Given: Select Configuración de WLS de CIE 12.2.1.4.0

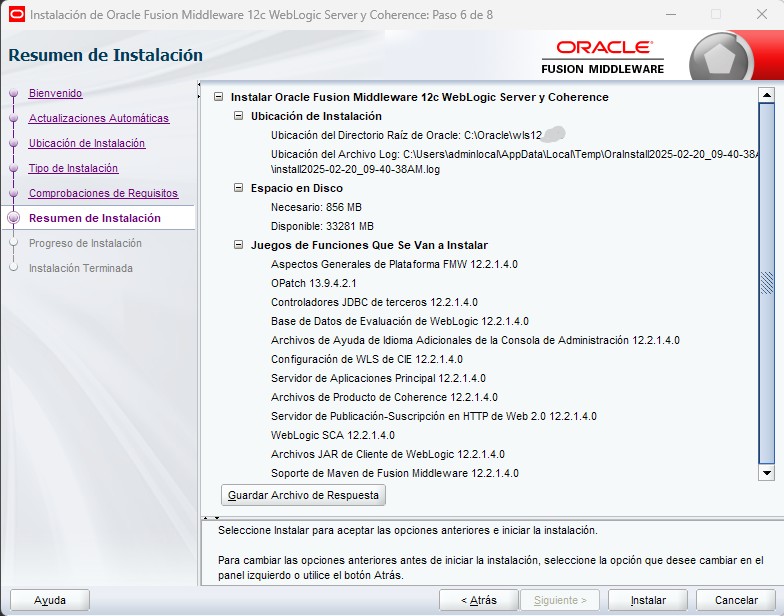Looking at the screenshot, I should (366, 359).
